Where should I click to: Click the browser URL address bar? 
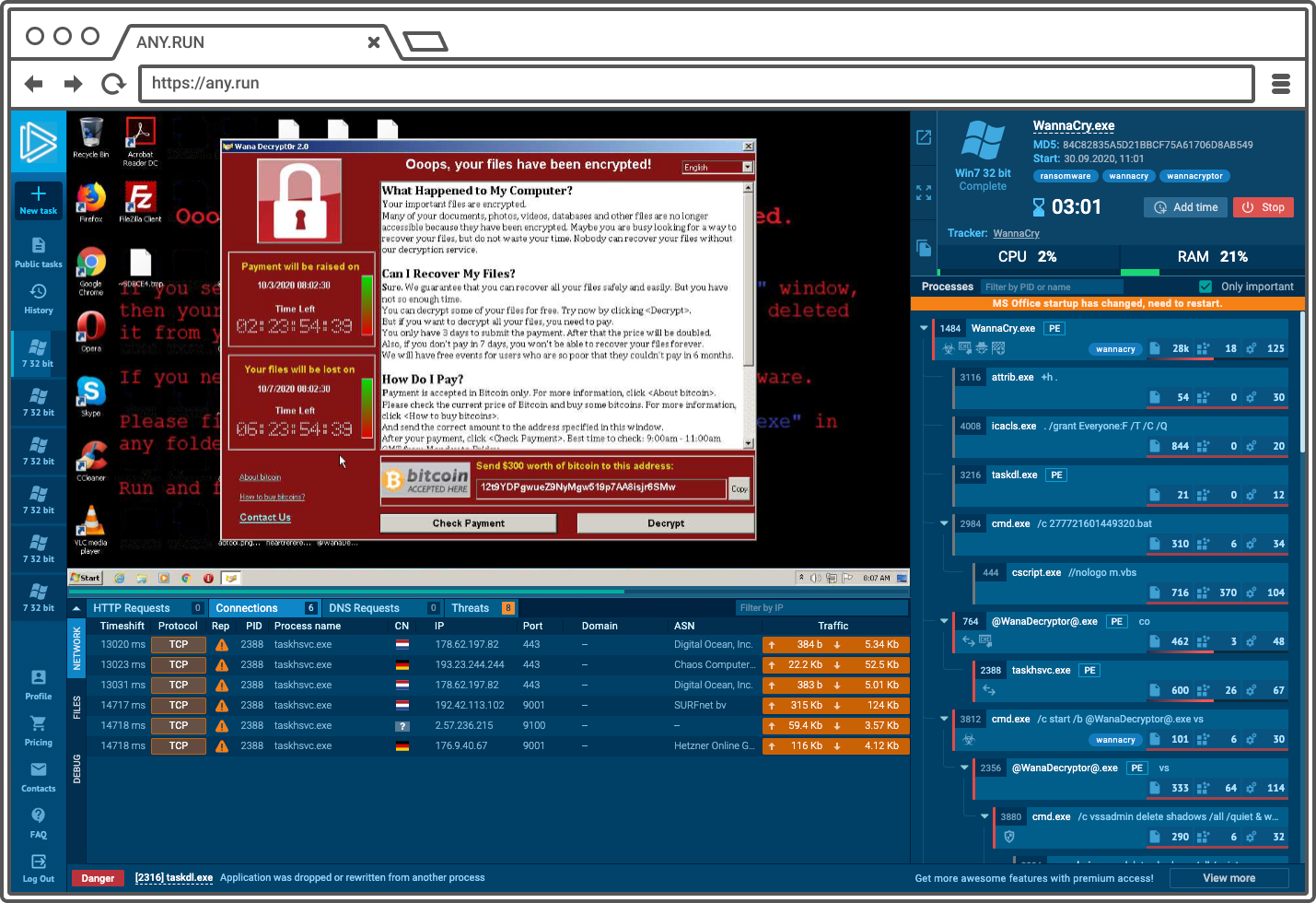(697, 84)
